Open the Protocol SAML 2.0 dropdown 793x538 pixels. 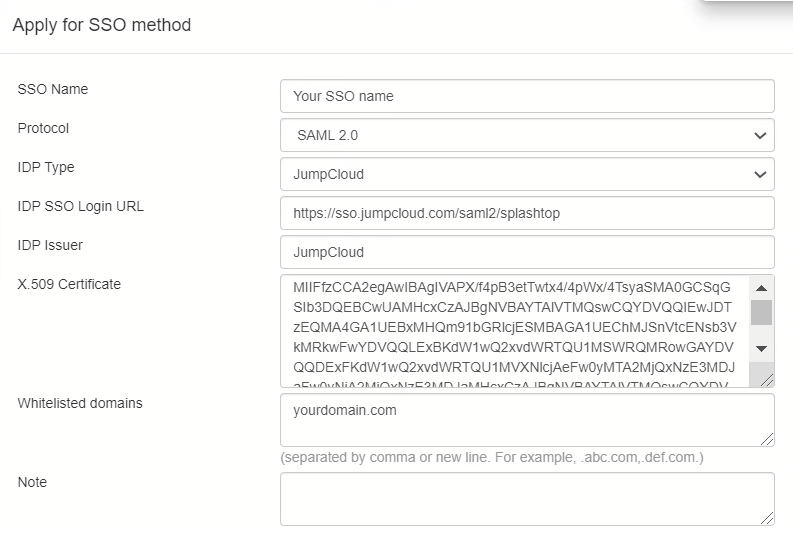click(x=527, y=135)
